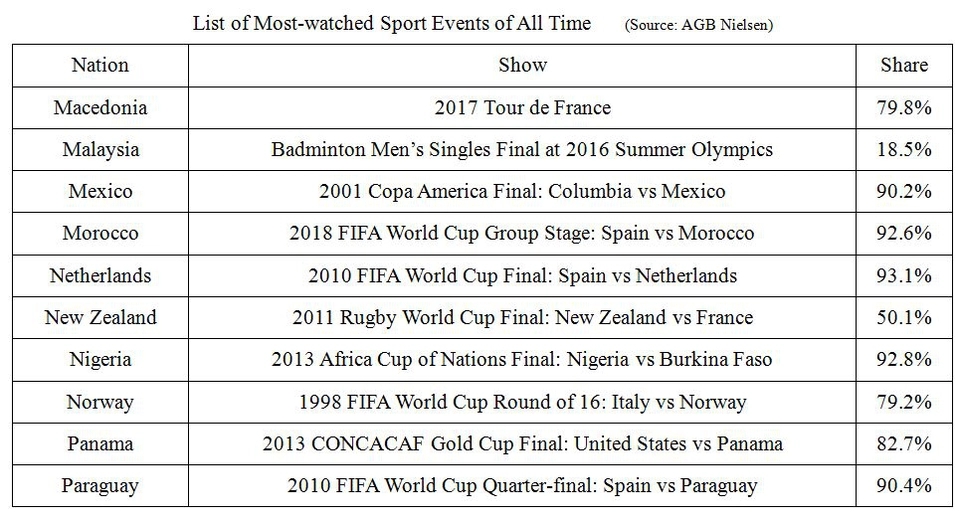Screen dimensions: 960x520
Task: Click the 2001 Copa America Final cell
Action: point(522,192)
